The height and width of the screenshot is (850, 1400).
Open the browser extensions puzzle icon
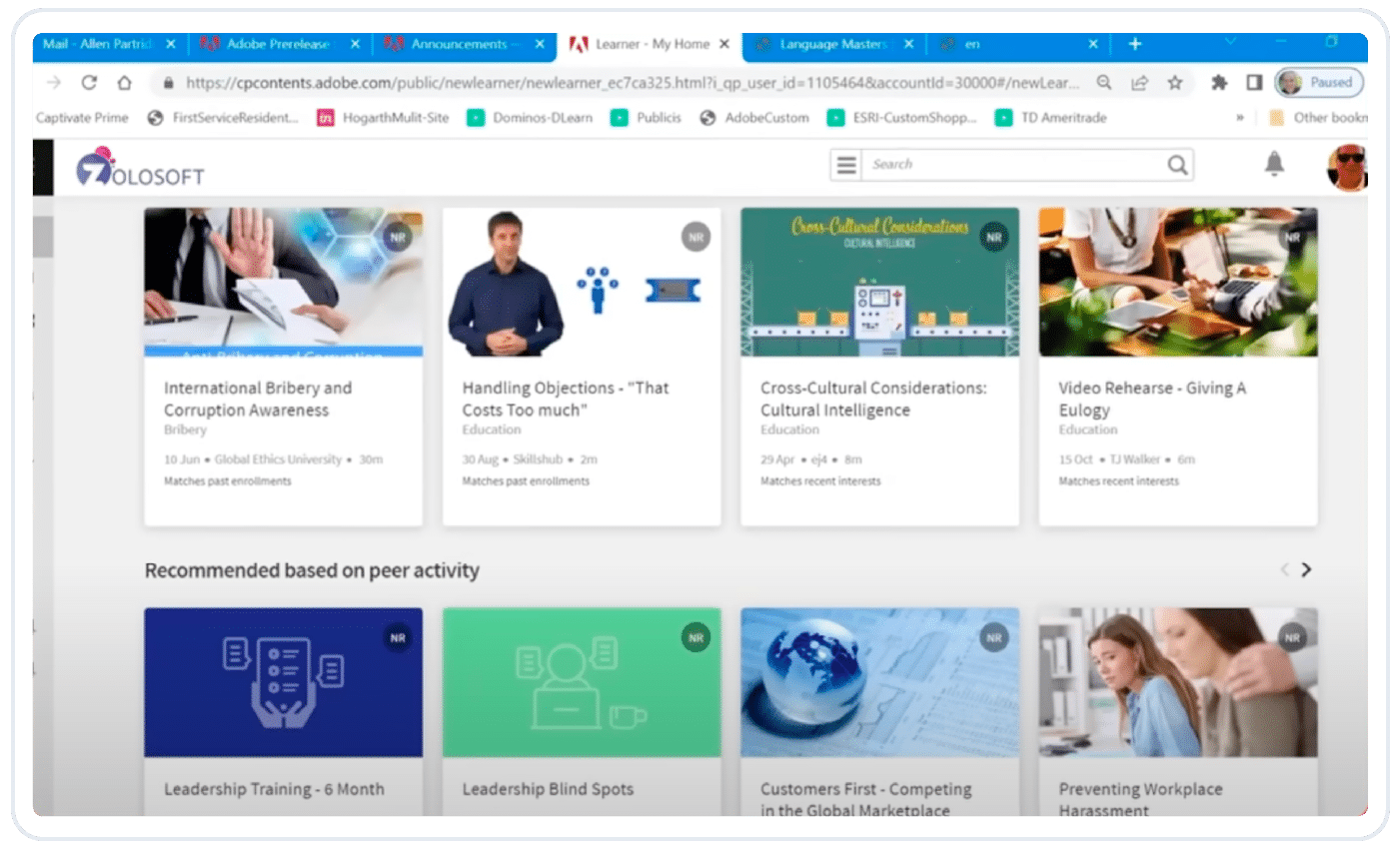(1218, 83)
